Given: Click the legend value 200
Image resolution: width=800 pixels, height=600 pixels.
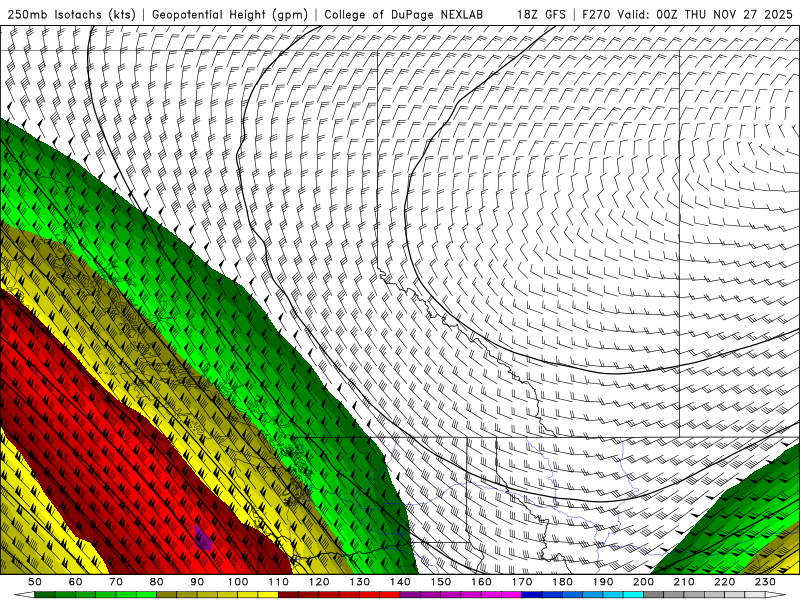Looking at the screenshot, I should click(643, 582).
